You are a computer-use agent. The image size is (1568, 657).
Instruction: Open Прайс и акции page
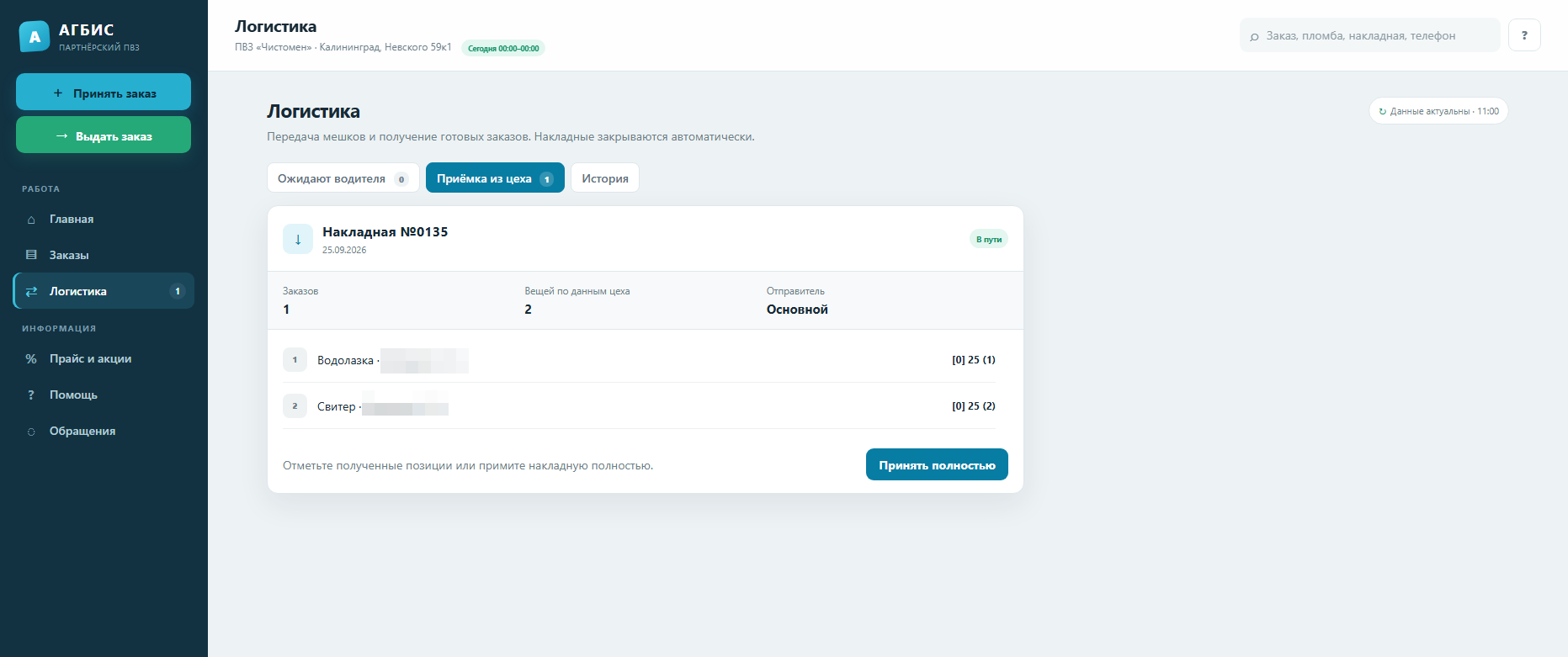(x=104, y=359)
